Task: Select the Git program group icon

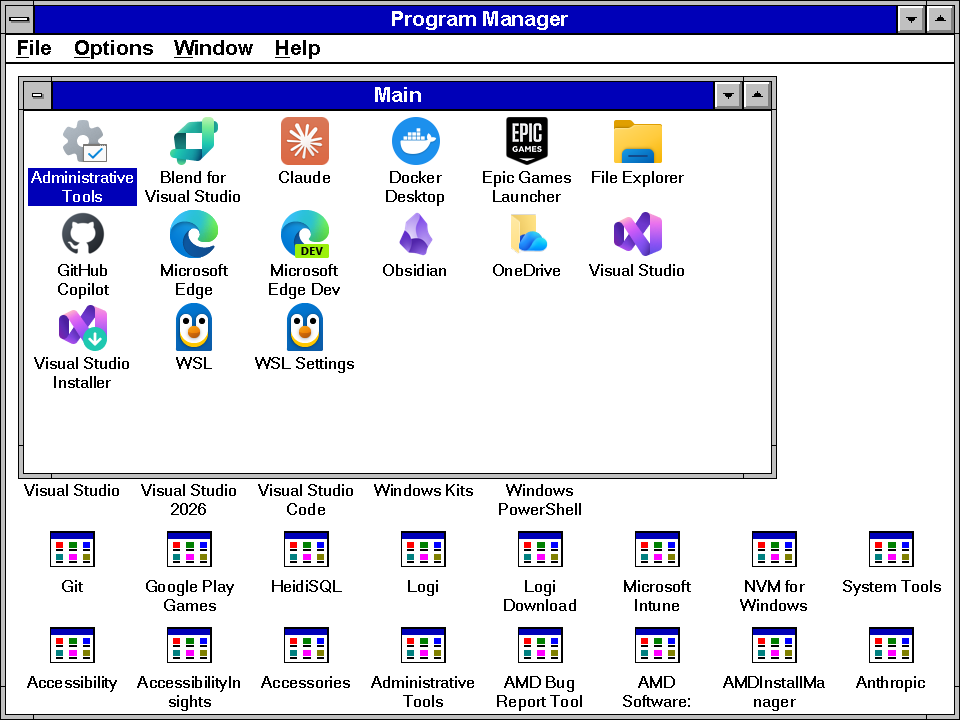Action: click(72, 549)
